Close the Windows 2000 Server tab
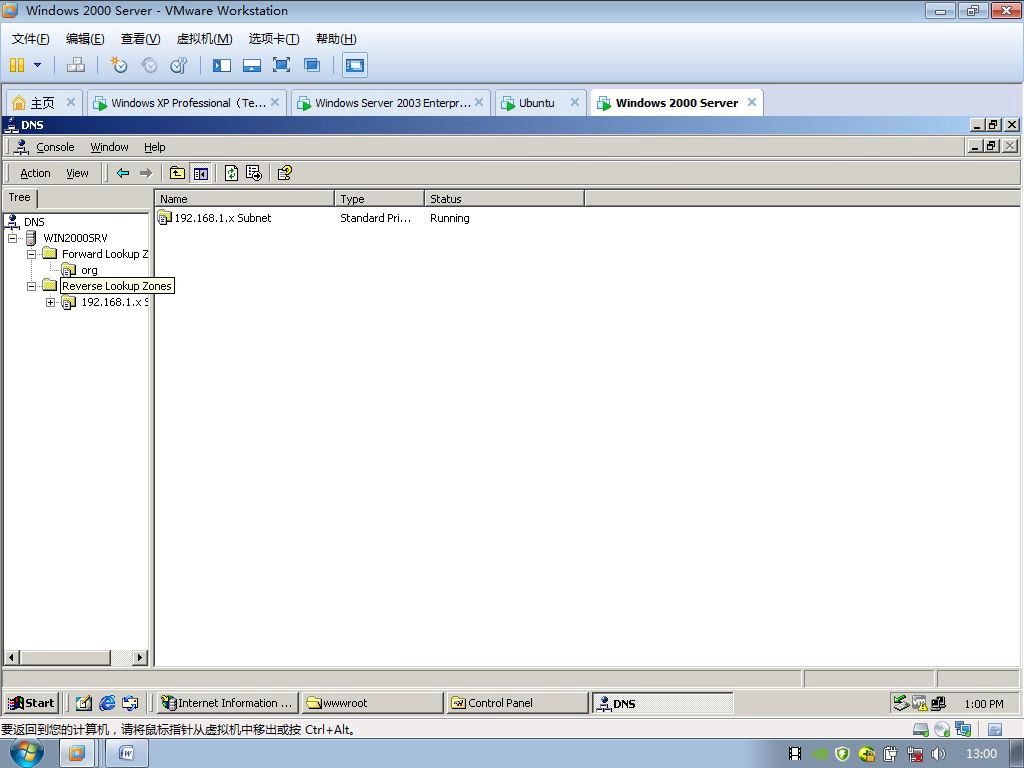 pyautogui.click(x=752, y=102)
